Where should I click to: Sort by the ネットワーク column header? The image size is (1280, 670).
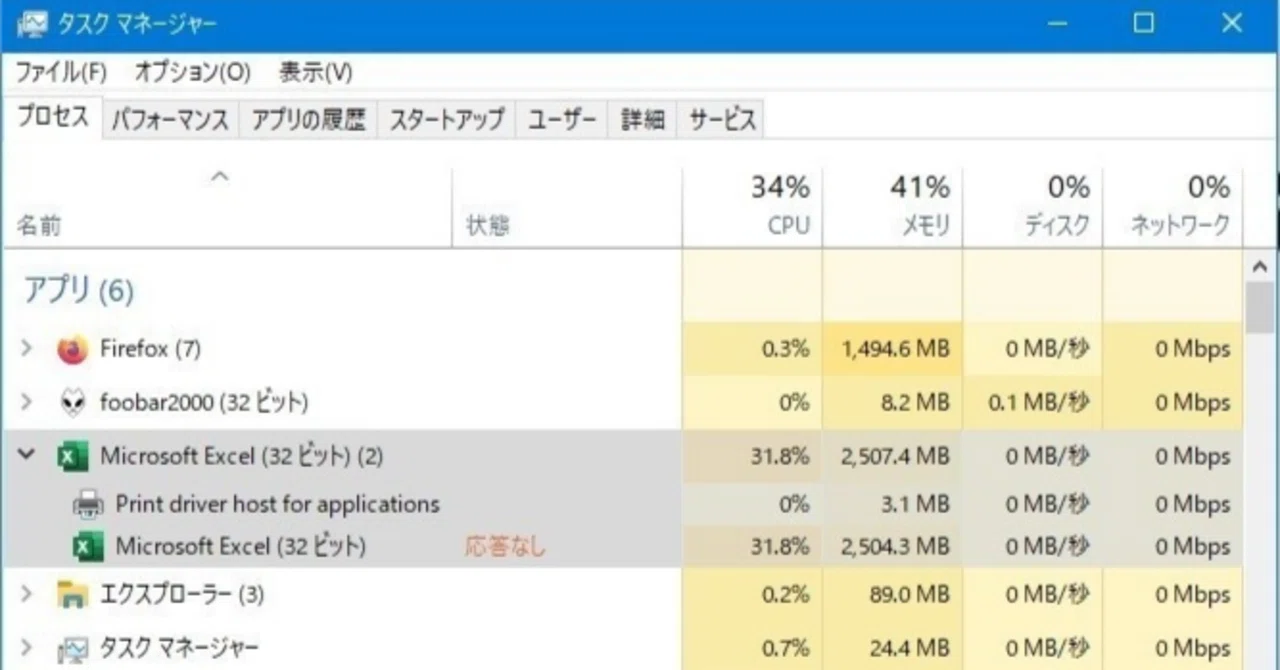tap(1172, 207)
